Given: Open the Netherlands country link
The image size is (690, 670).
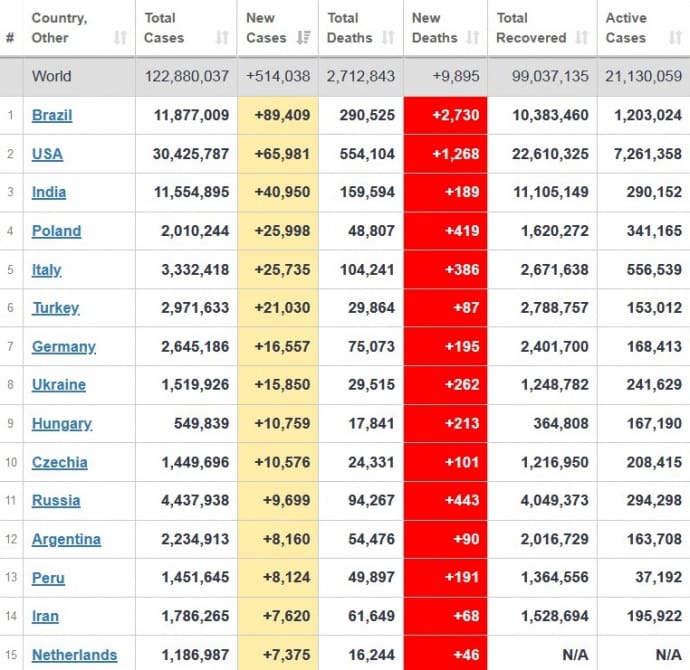Looking at the screenshot, I should [74, 656].
